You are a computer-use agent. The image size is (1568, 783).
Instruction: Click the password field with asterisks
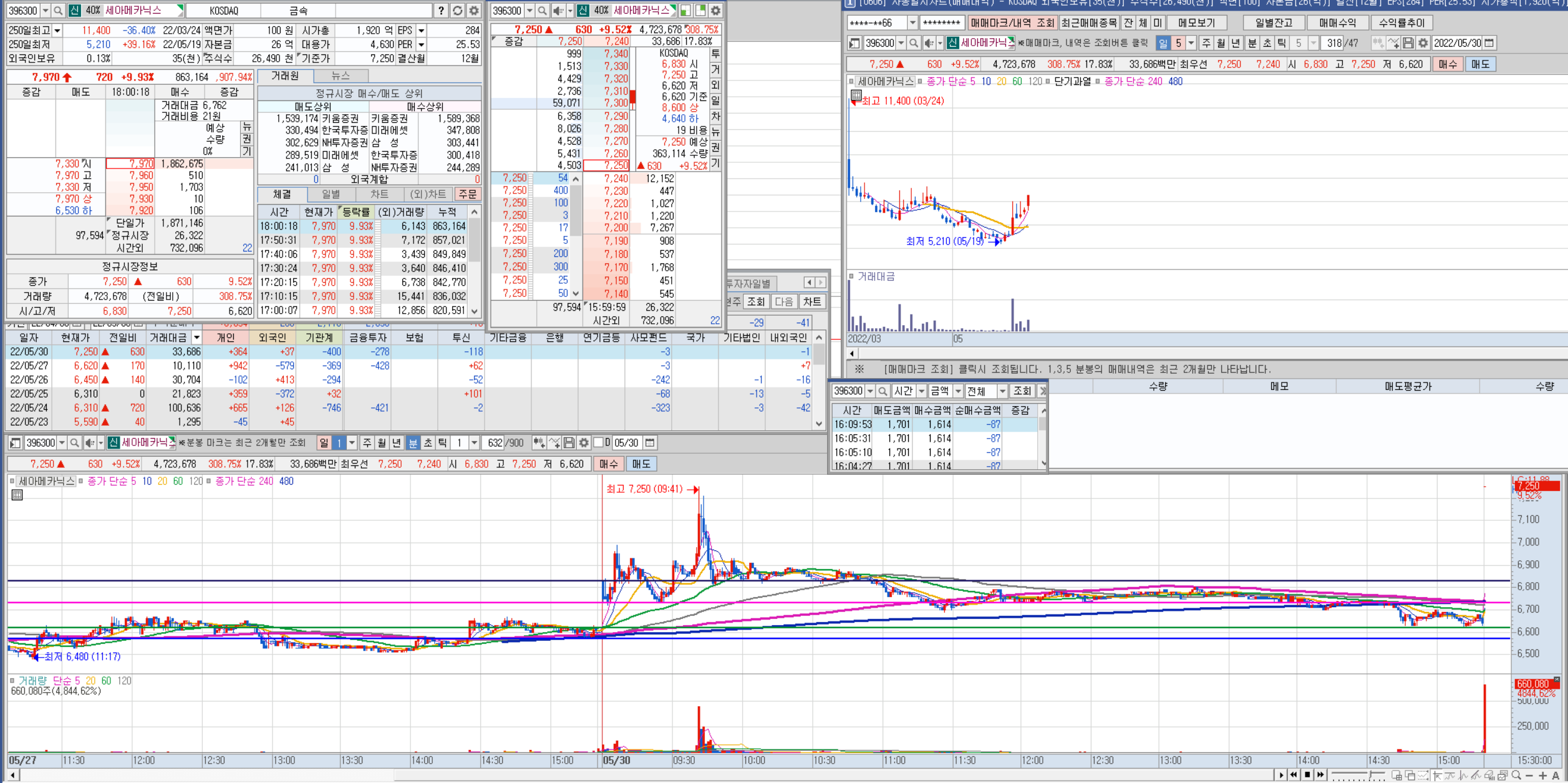942,23
